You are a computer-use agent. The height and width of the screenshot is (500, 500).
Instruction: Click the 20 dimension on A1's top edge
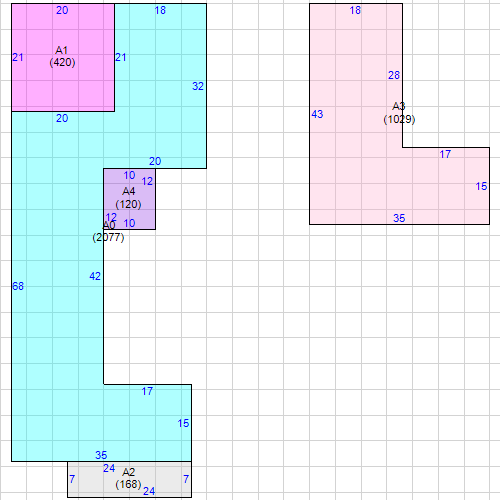[x=62, y=10]
